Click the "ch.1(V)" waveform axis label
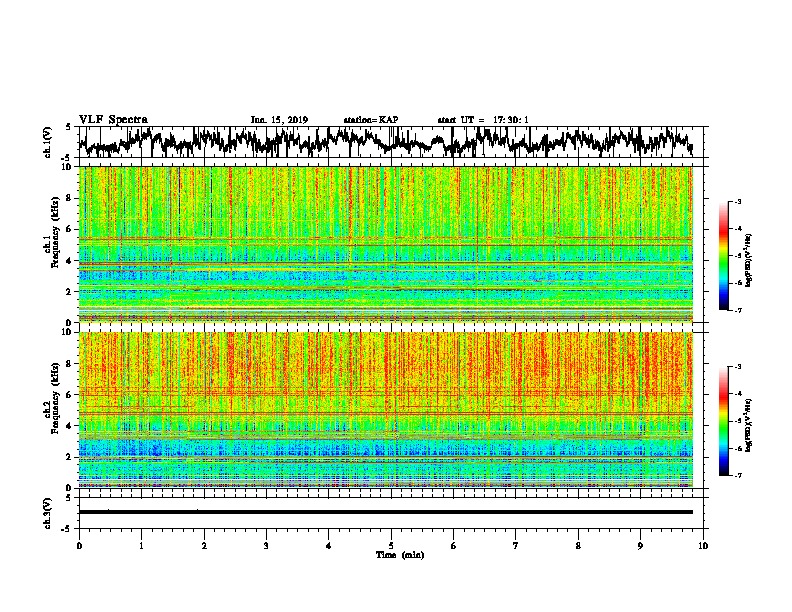Image resolution: width=792 pixels, height=612 pixels. point(48,142)
